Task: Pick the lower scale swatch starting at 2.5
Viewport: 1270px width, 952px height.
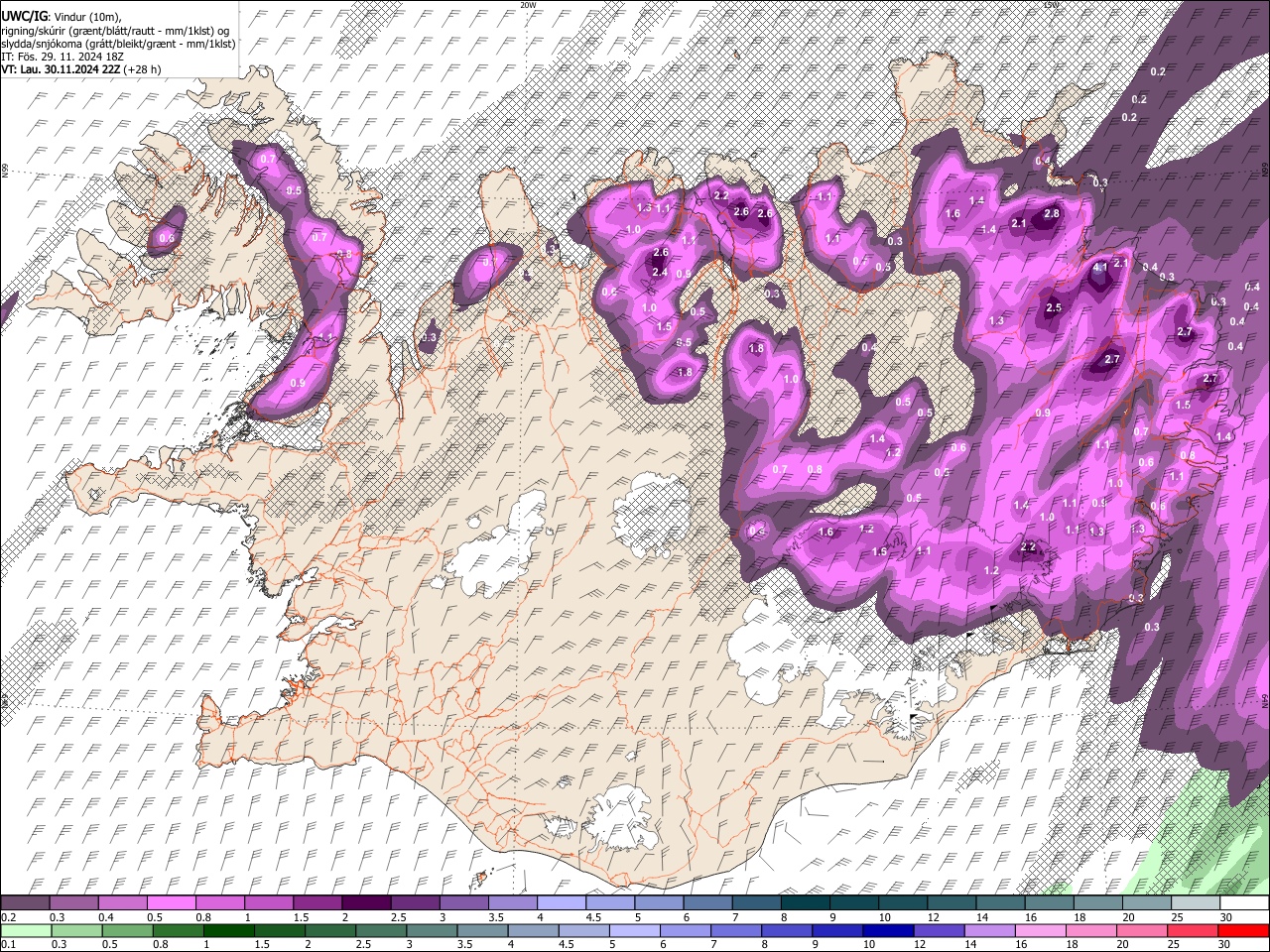Action: click(x=381, y=930)
